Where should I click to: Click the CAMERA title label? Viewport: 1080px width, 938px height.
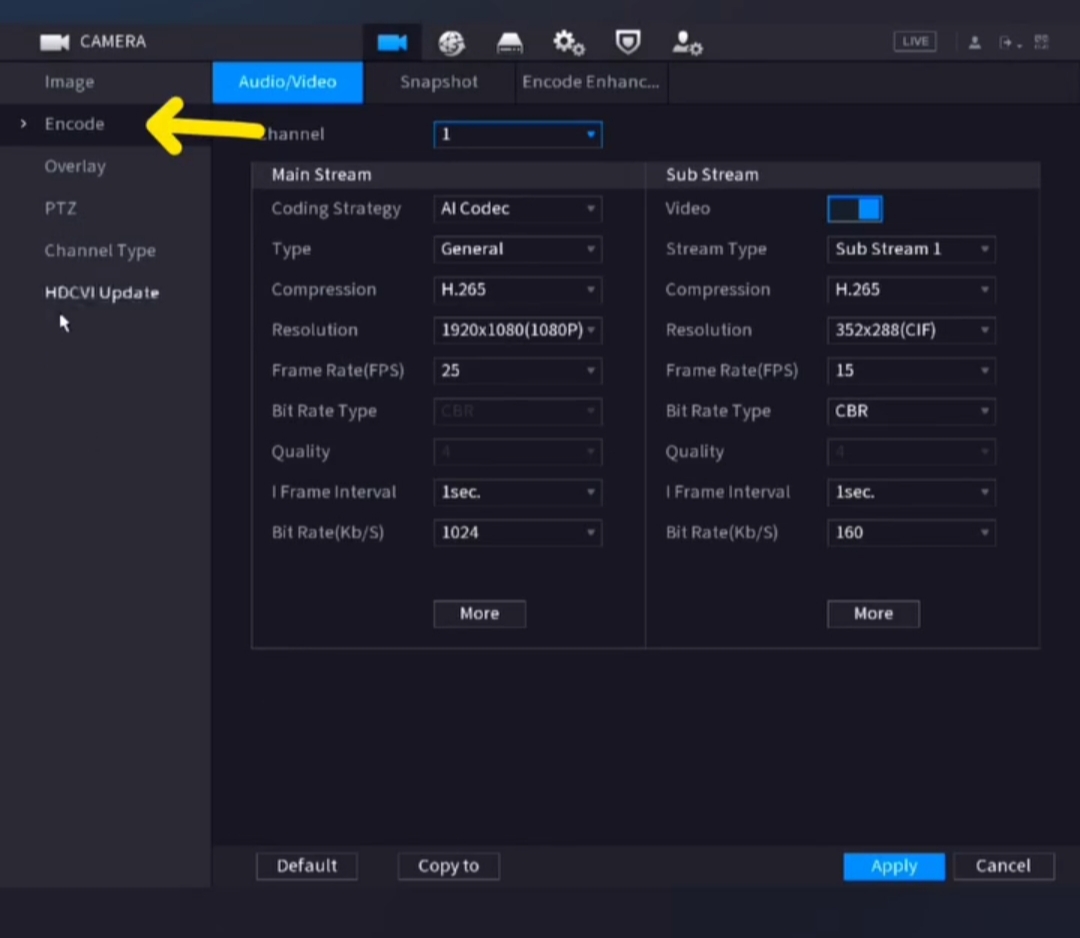(x=113, y=42)
